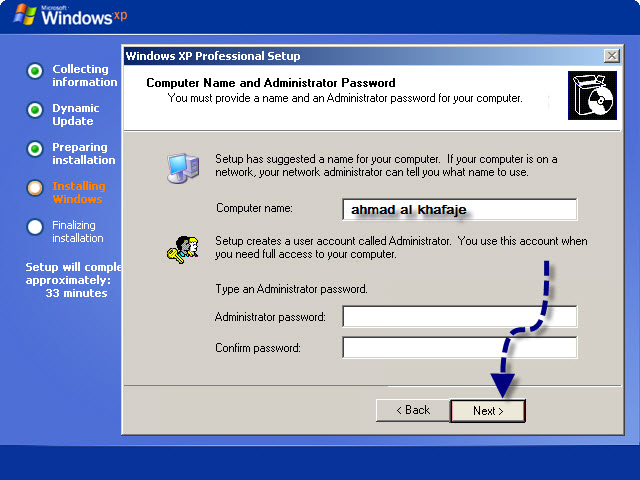
Task: Select the Collecting information step indicator
Action: 35,71
